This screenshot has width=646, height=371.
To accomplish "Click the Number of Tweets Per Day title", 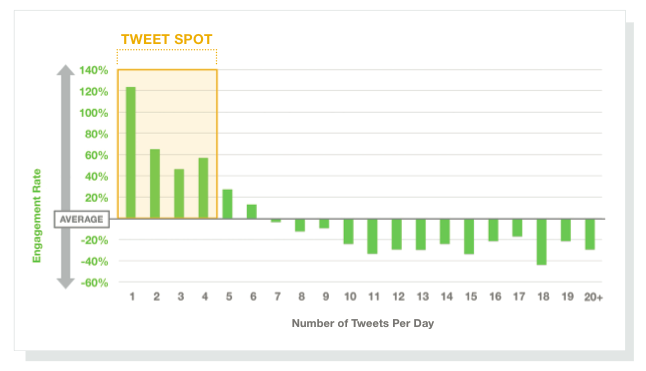I will 363,323.
